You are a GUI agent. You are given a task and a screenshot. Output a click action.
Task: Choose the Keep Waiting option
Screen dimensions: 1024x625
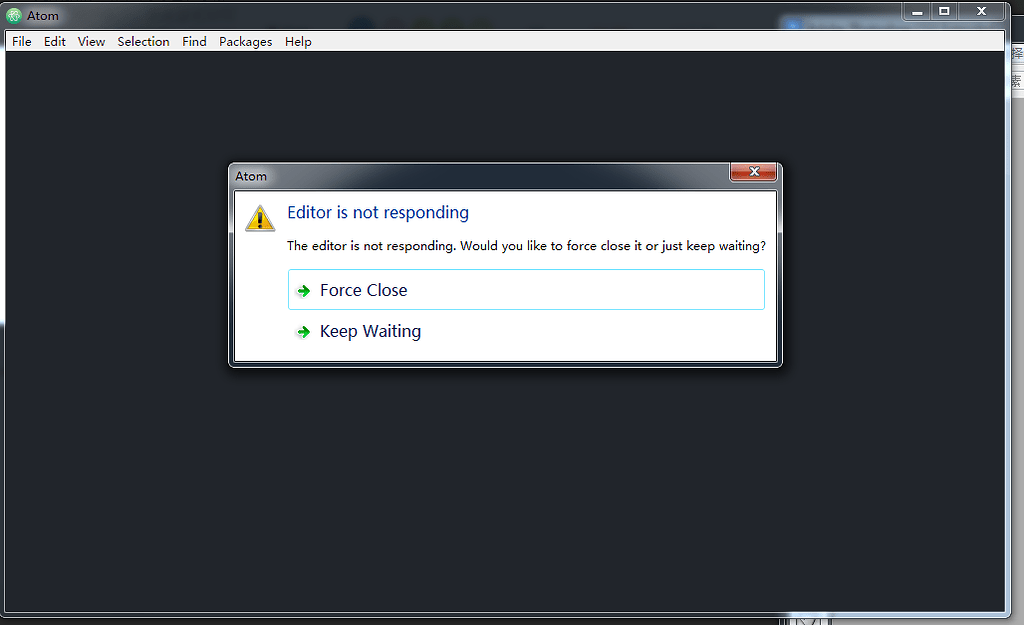coord(526,331)
